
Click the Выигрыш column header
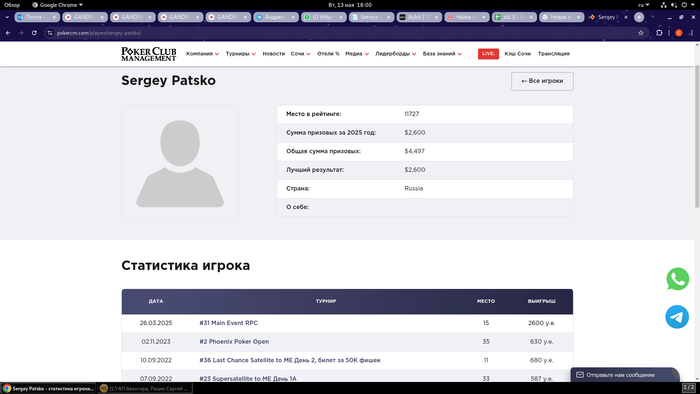[x=542, y=301]
